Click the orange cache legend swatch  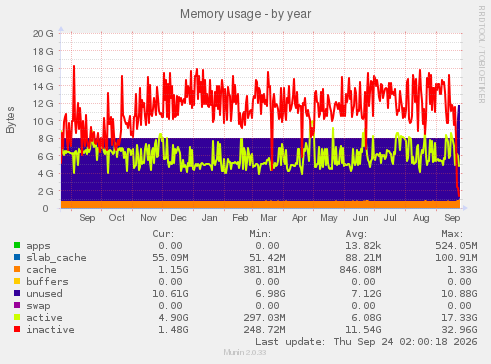pos(17,269)
